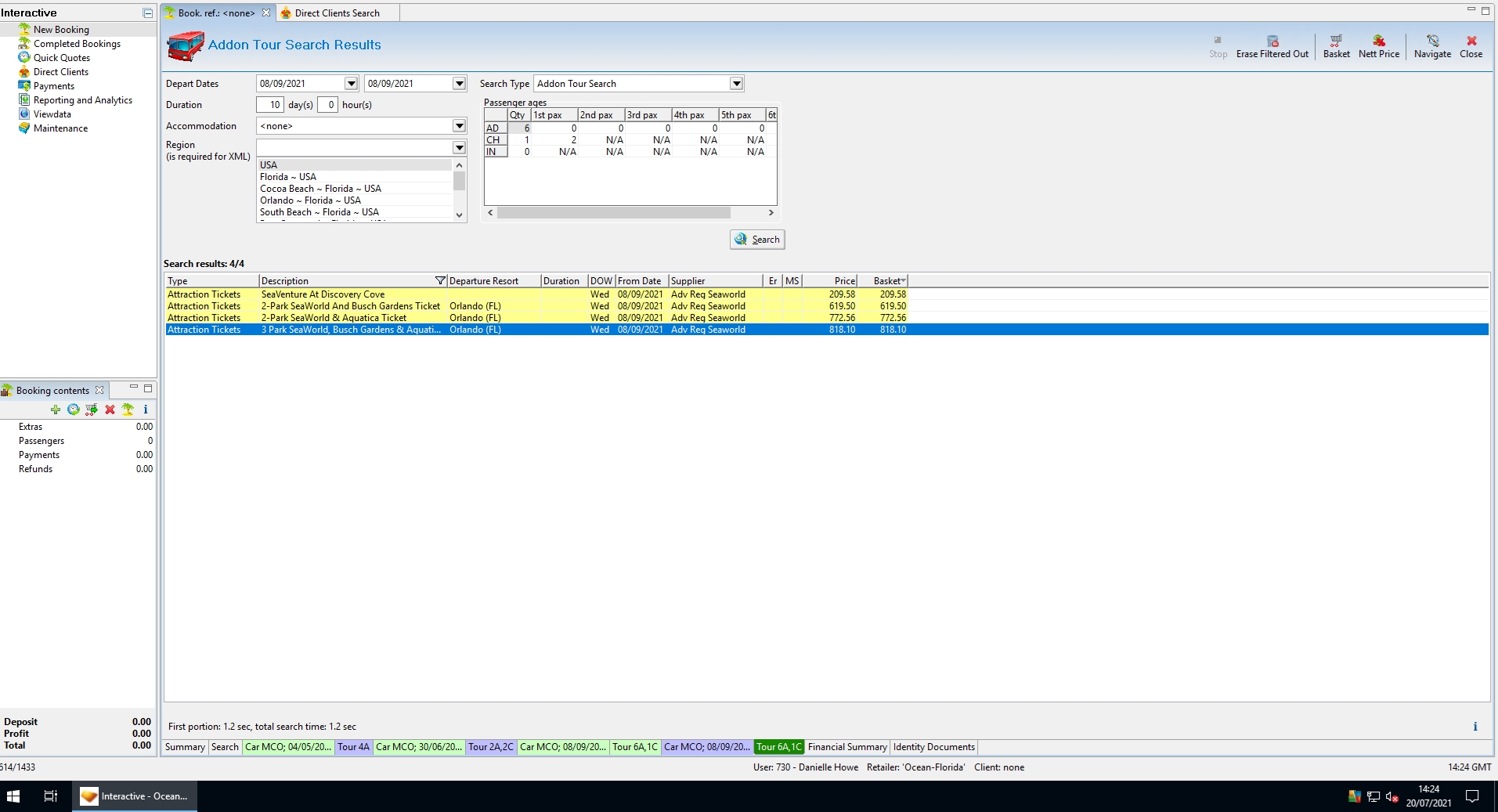1498x812 pixels.
Task: Click the volume icon in system tray
Action: pos(1392,797)
